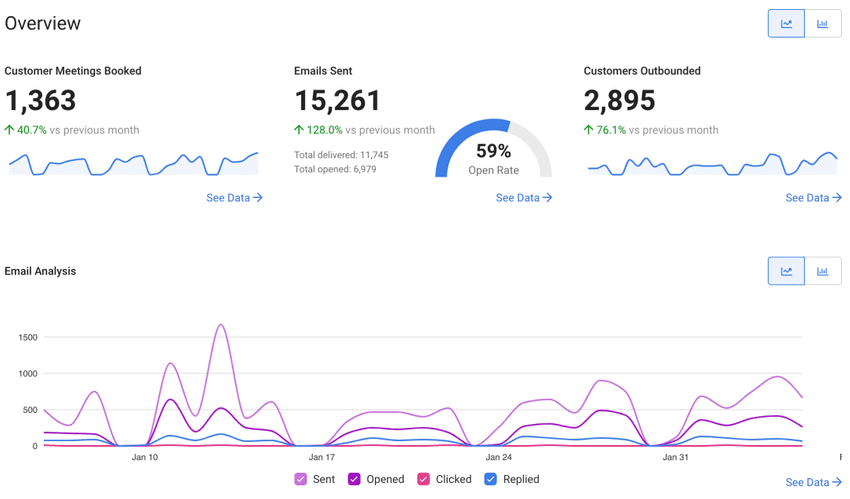Click arrow beside Meetings Booked See Data

(x=258, y=198)
